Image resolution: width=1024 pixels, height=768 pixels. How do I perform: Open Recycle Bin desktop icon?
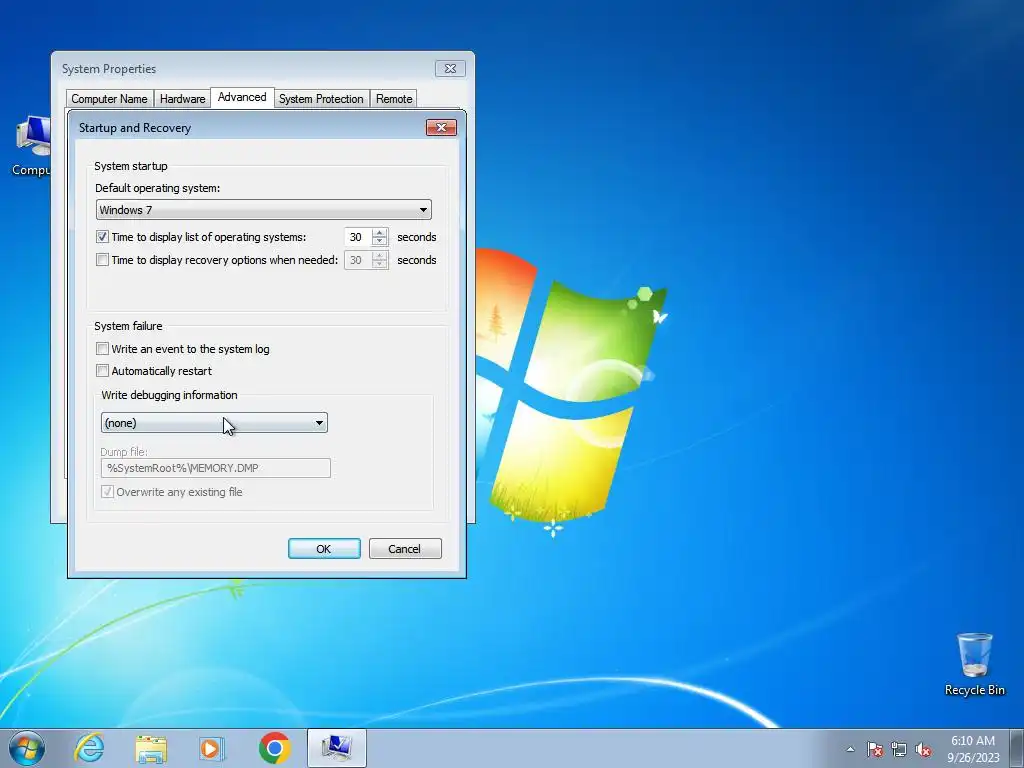point(974,664)
